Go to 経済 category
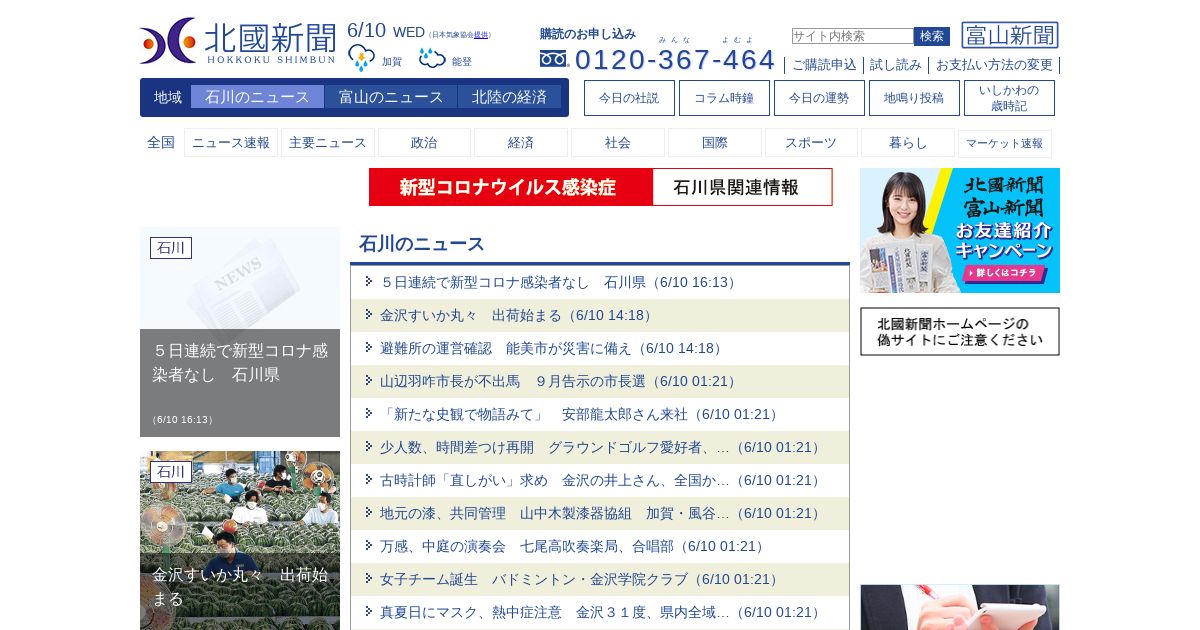Viewport: 1200px width, 630px height. coord(521,143)
